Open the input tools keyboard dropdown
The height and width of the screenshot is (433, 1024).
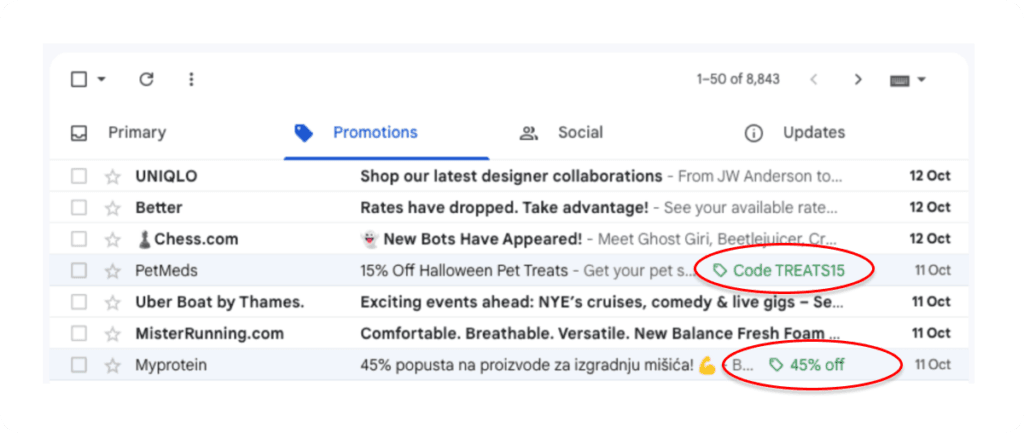[x=907, y=80]
